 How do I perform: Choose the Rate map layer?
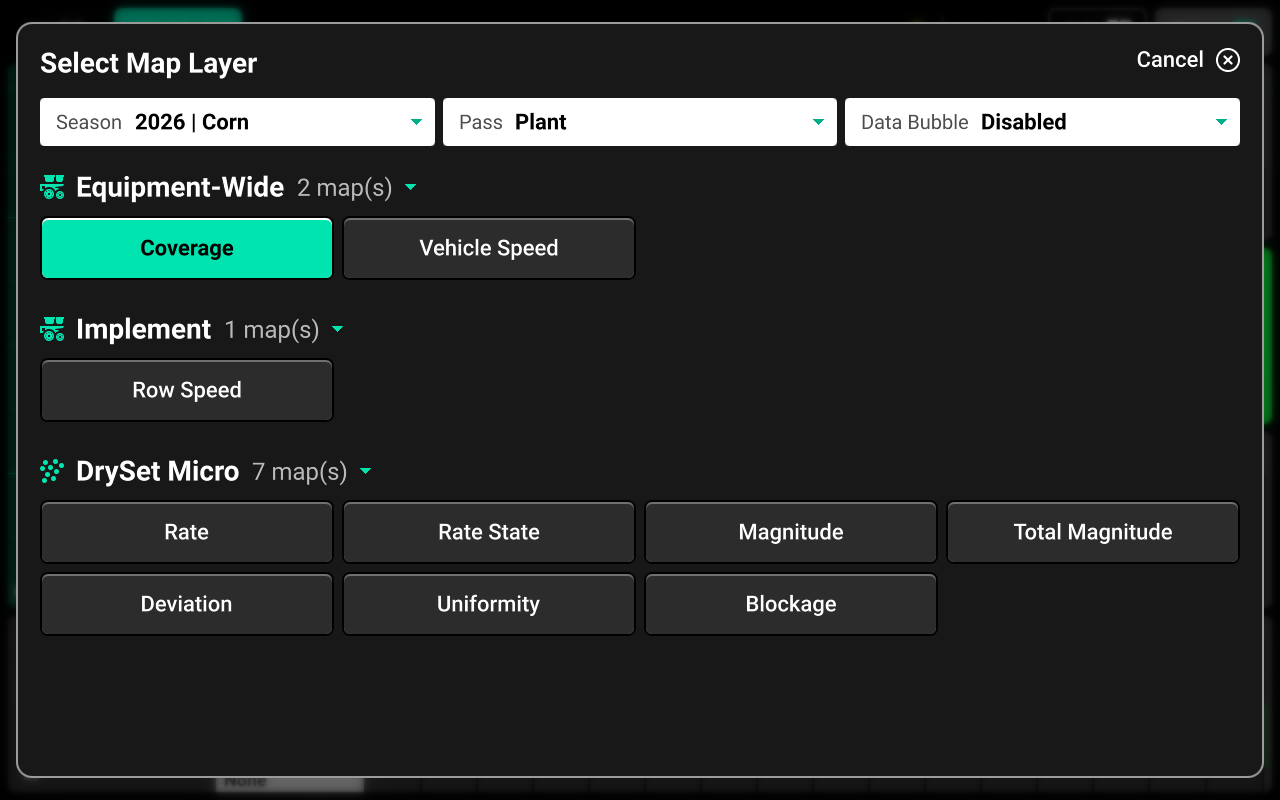click(187, 532)
